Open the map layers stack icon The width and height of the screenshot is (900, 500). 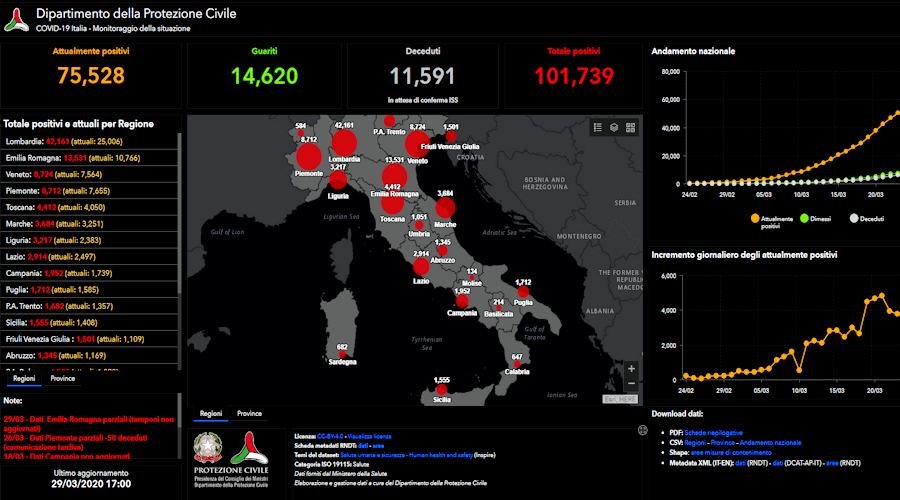614,127
